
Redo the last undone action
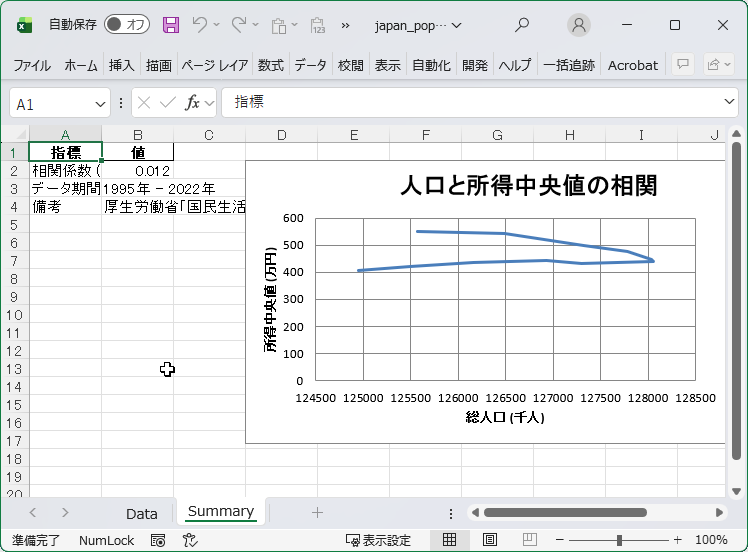pos(239,24)
